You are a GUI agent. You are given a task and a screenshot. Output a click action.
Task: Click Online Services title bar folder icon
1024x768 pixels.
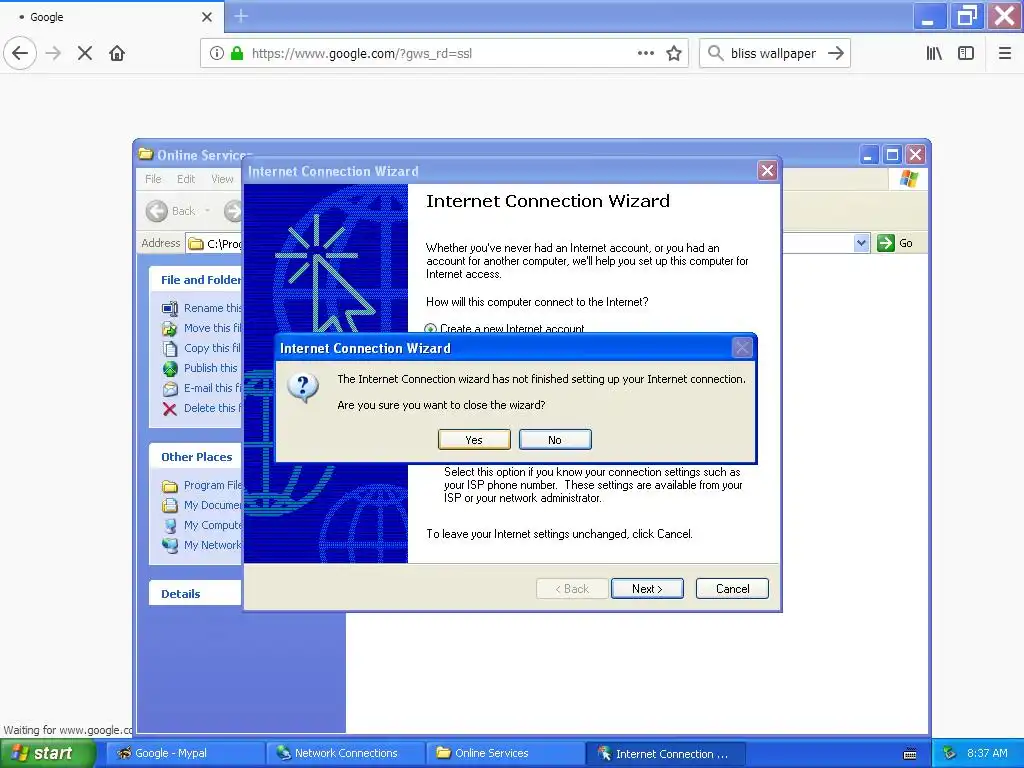click(x=146, y=154)
